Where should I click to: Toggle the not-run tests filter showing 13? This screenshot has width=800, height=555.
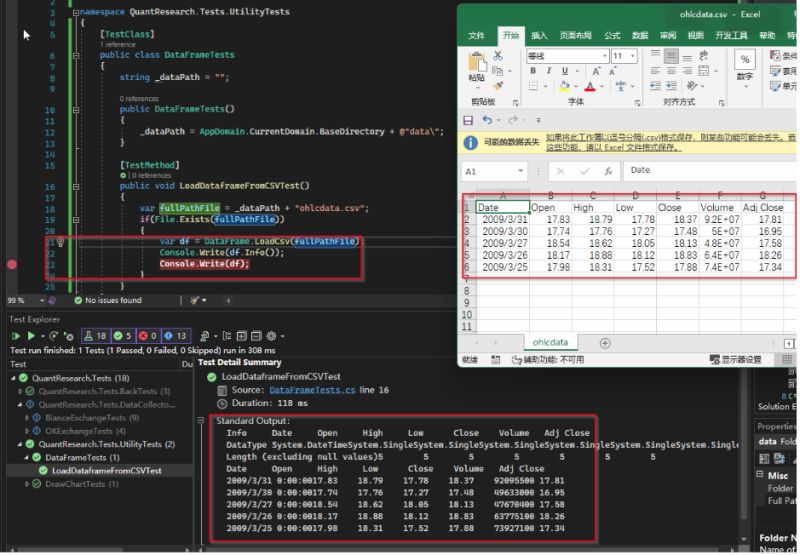tap(175, 336)
